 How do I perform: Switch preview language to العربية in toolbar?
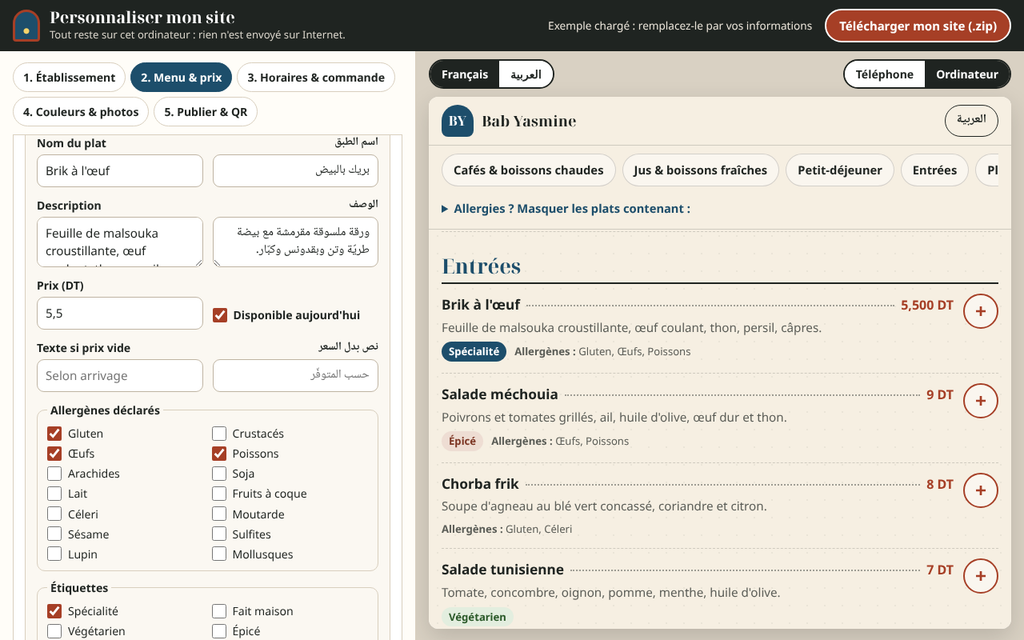coord(526,74)
